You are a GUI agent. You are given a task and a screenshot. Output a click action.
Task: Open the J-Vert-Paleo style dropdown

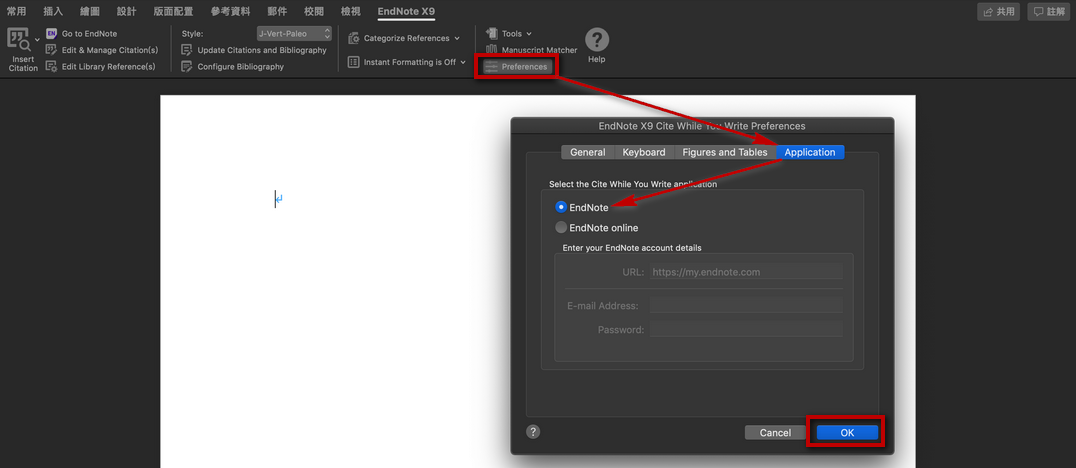pyautogui.click(x=294, y=33)
